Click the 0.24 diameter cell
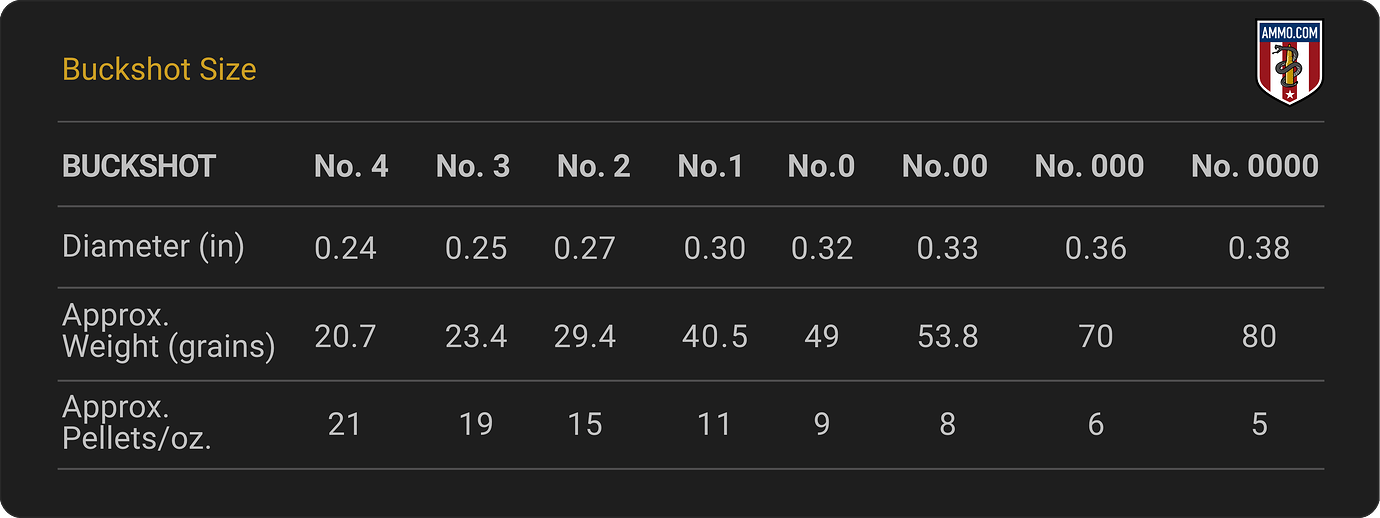The width and height of the screenshot is (1380, 518). pyautogui.click(x=346, y=248)
